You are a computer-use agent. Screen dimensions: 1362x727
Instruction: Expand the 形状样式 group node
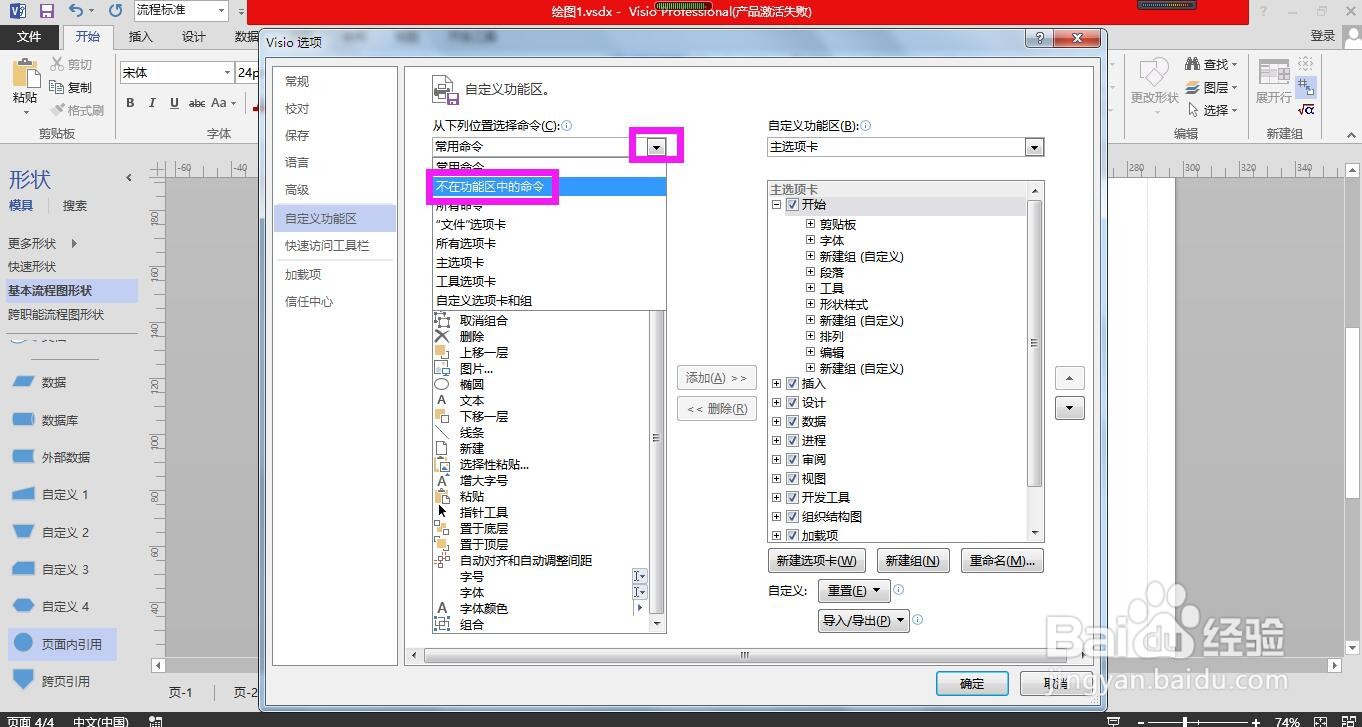pos(810,304)
